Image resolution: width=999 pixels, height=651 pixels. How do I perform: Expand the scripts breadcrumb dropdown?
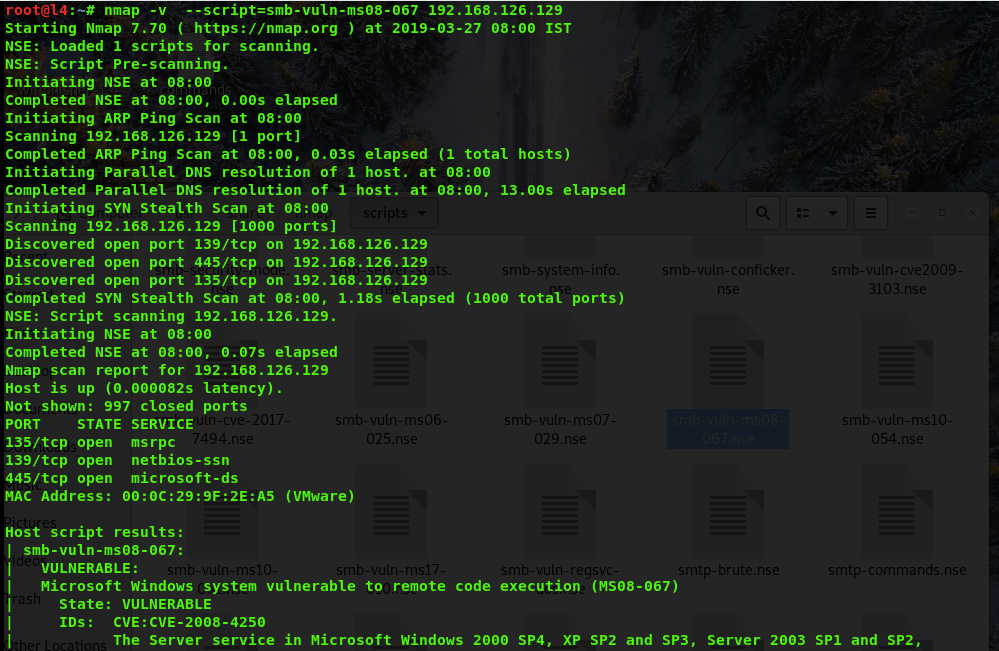click(x=421, y=213)
